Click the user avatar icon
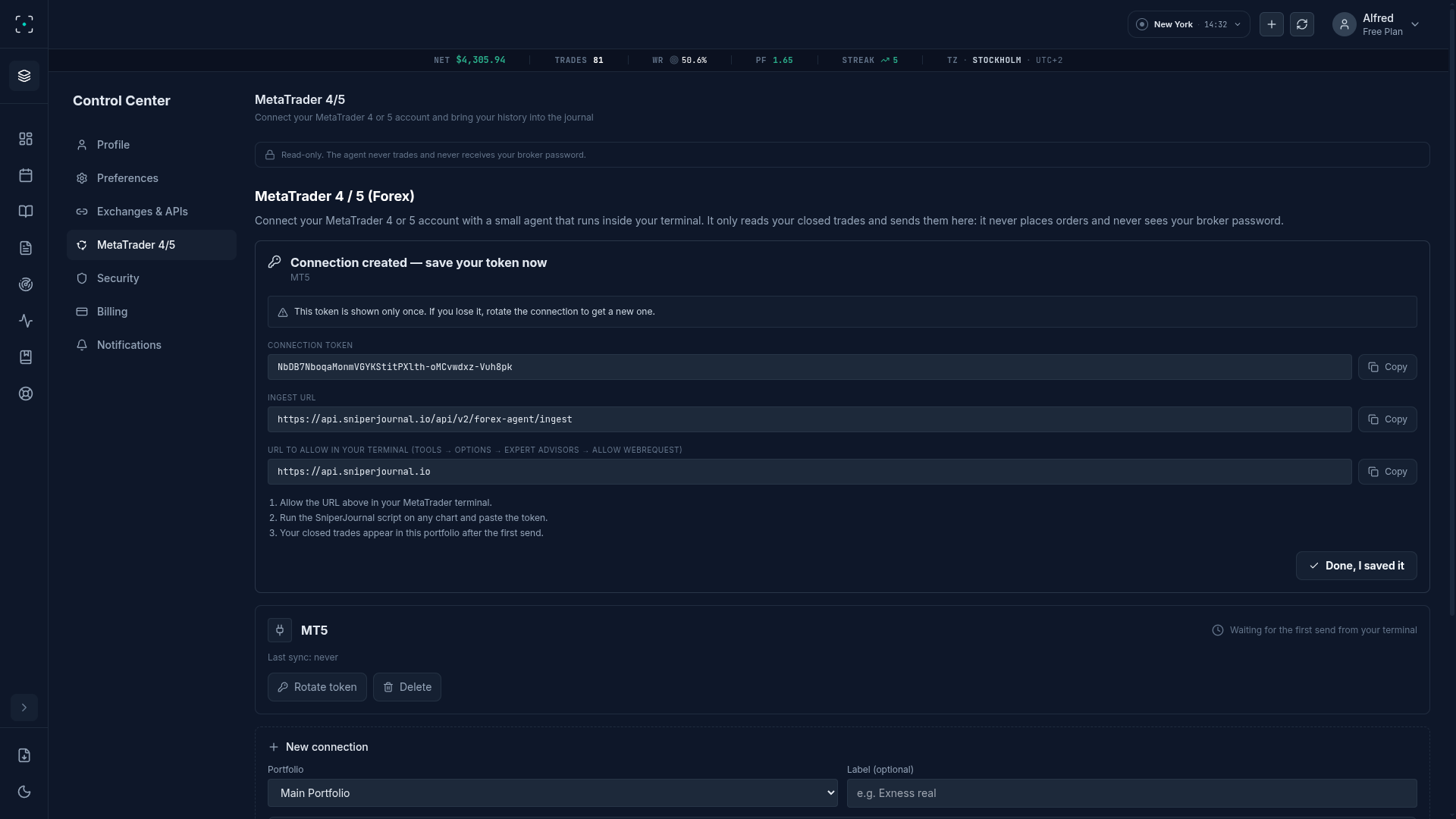The width and height of the screenshot is (1456, 819). point(1345,24)
